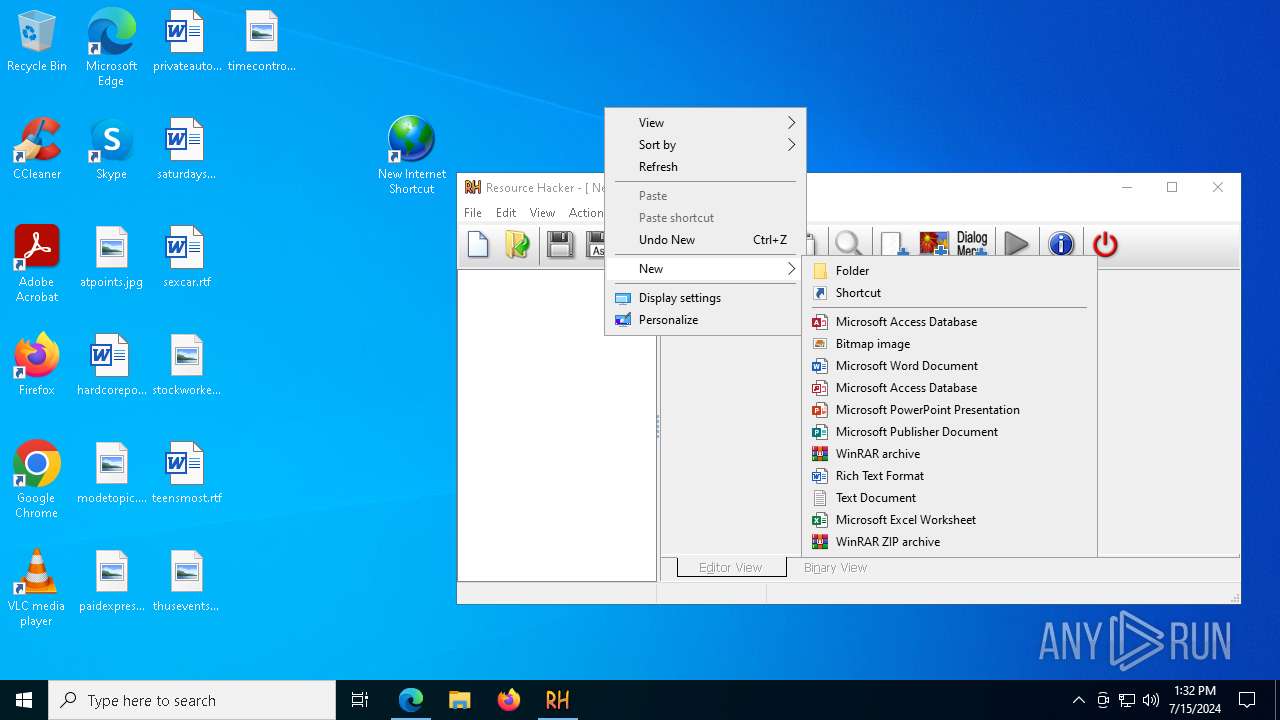This screenshot has height=720, width=1280.
Task: Open the File menu in Resource Hacker
Action: click(x=473, y=213)
